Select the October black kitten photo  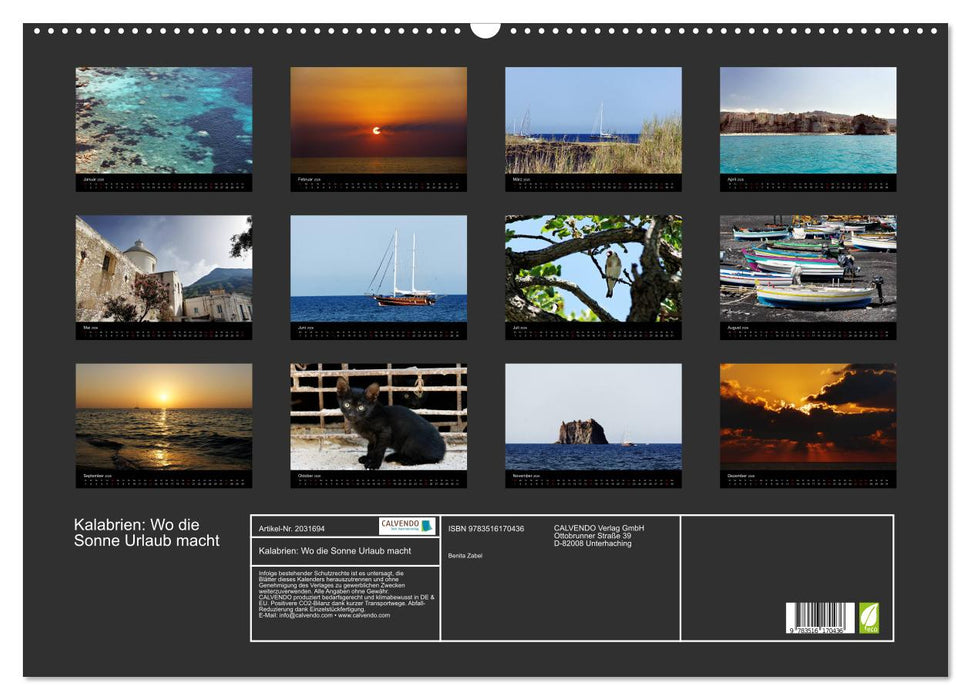pos(378,417)
